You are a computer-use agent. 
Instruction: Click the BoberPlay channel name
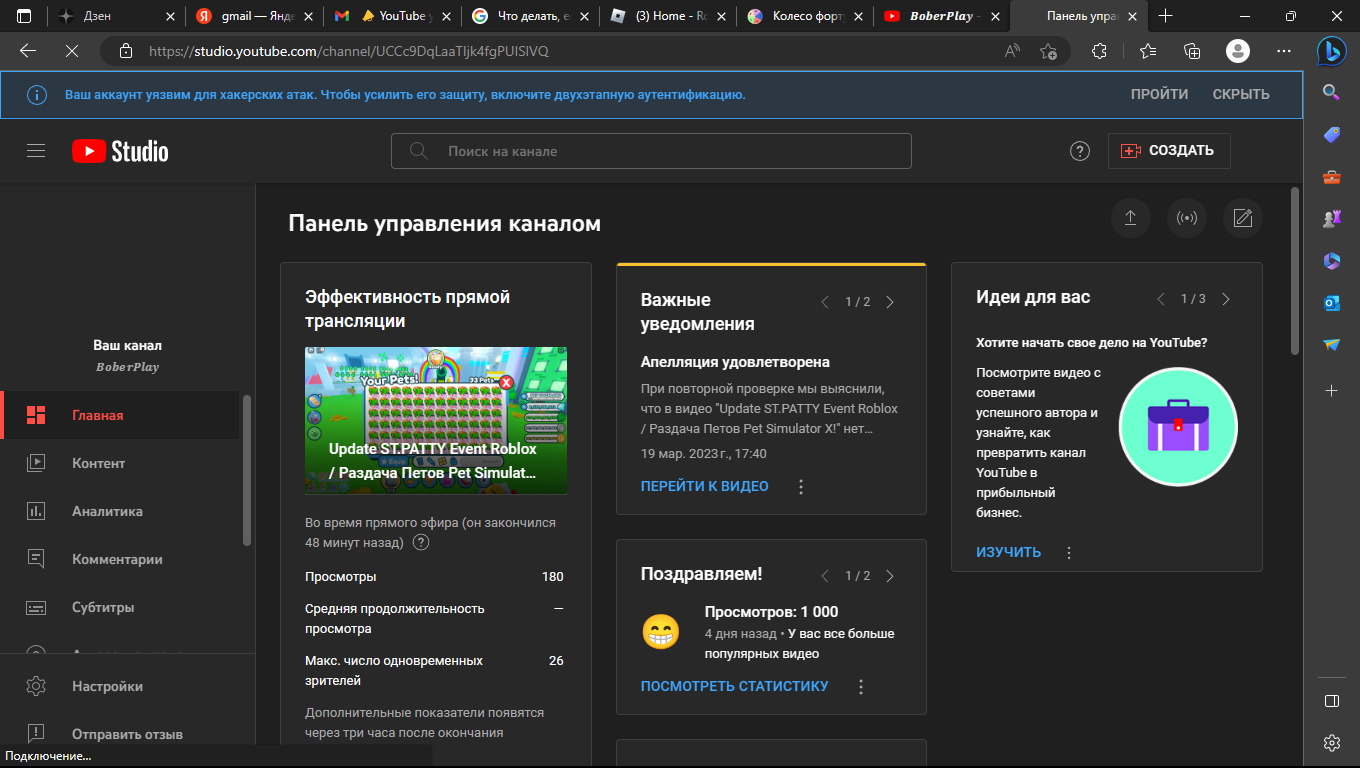click(128, 367)
